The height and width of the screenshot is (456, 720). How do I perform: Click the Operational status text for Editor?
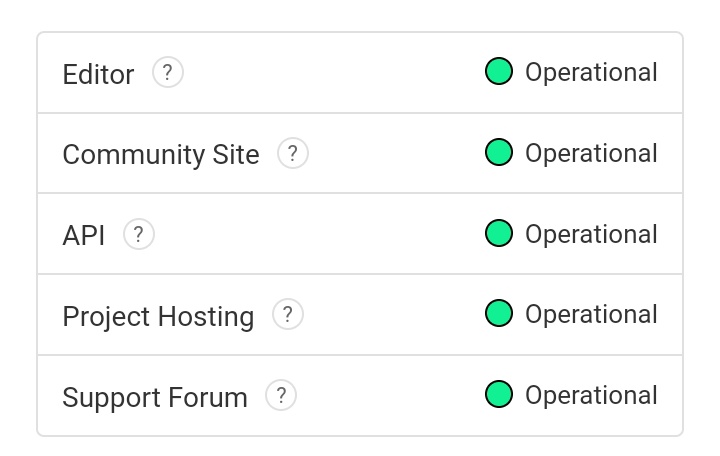(591, 73)
